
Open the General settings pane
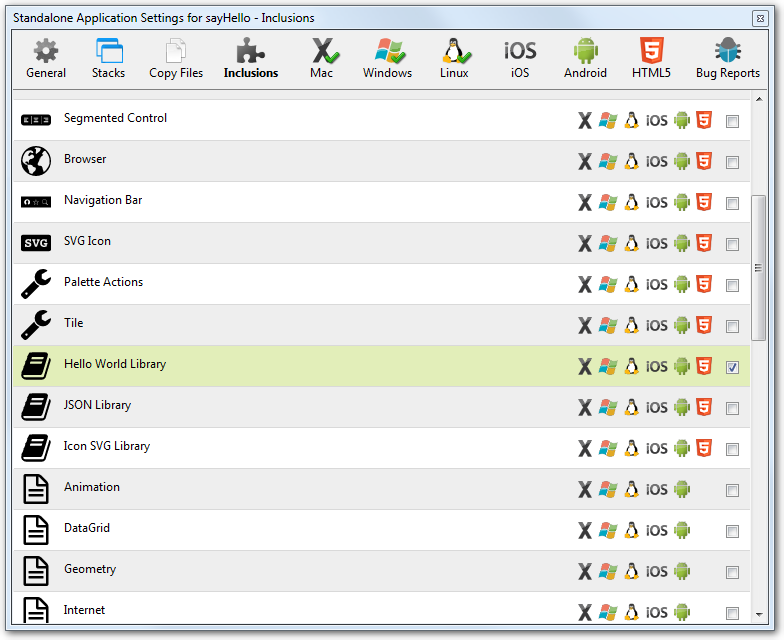[45, 58]
